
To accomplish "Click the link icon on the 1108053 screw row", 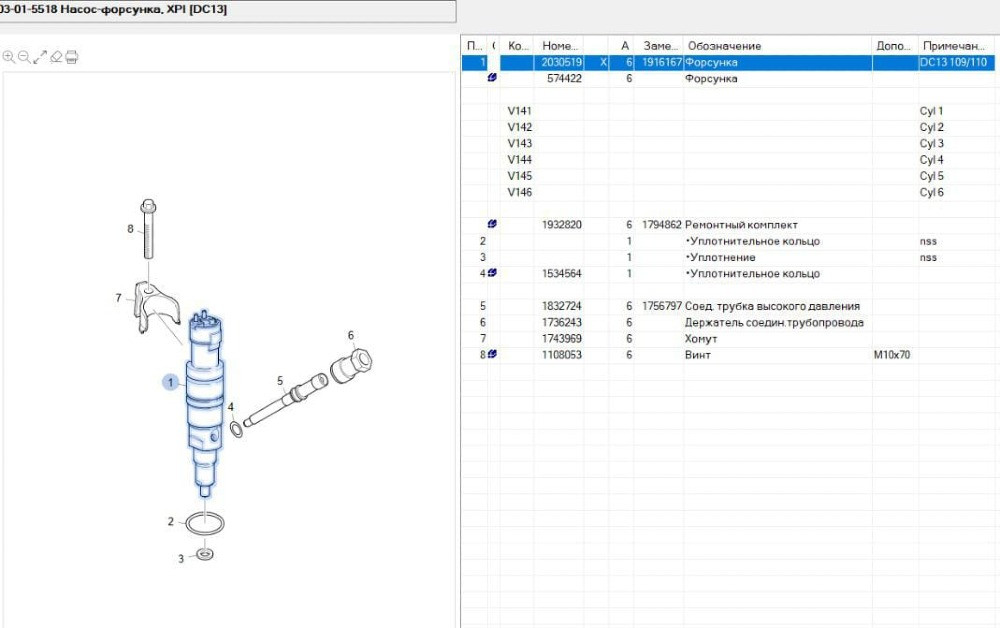I will [491, 355].
